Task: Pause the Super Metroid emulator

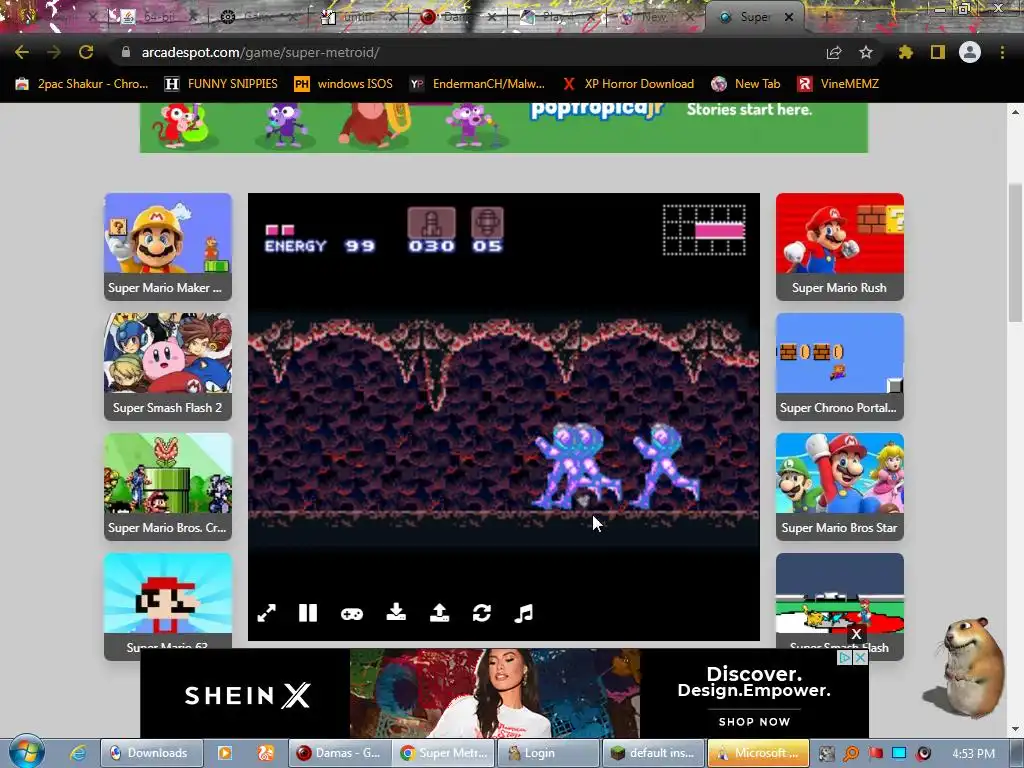Action: tap(308, 613)
